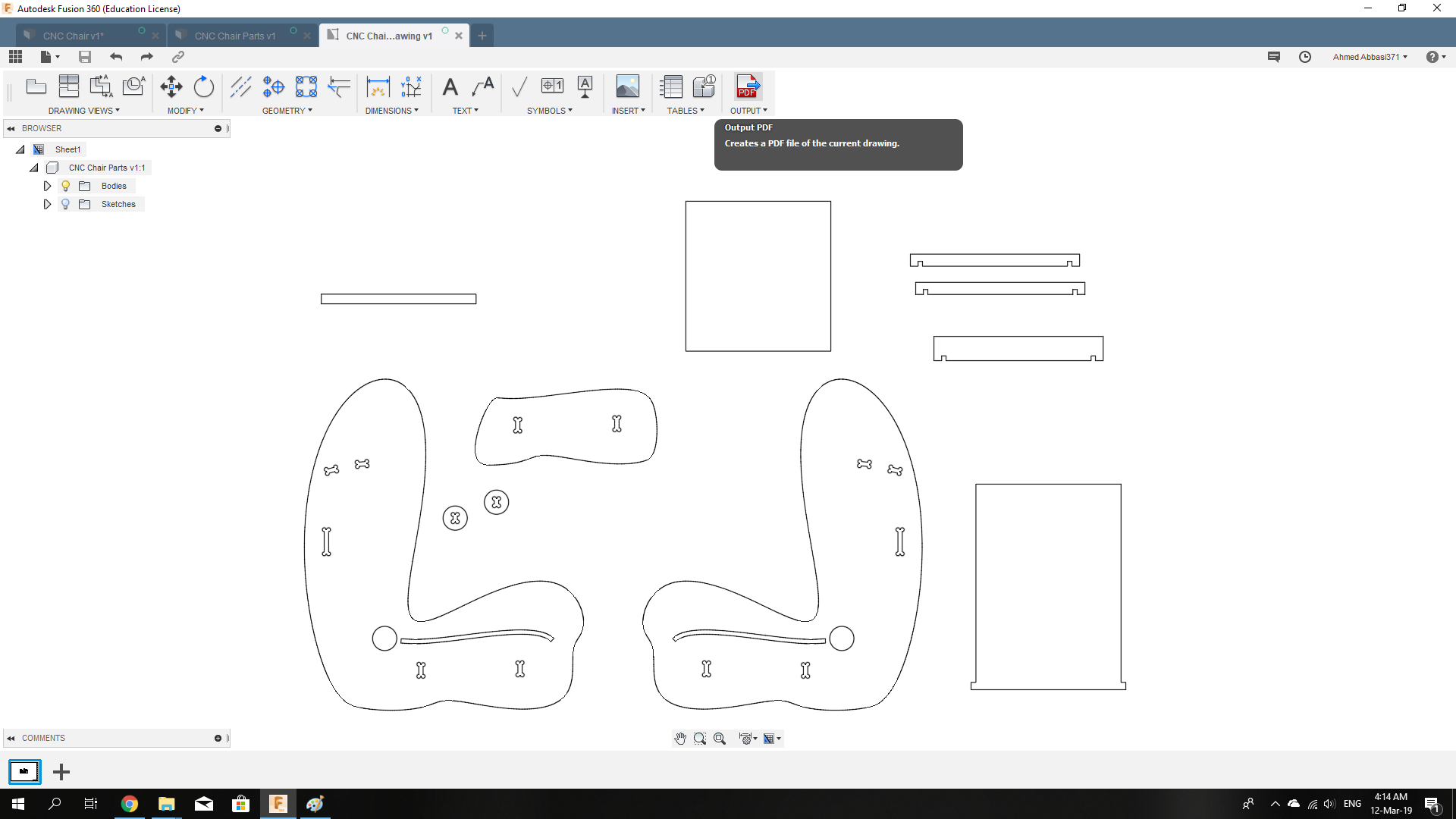Image resolution: width=1456 pixels, height=819 pixels.
Task: Select the Move tool in Modify
Action: [x=171, y=86]
